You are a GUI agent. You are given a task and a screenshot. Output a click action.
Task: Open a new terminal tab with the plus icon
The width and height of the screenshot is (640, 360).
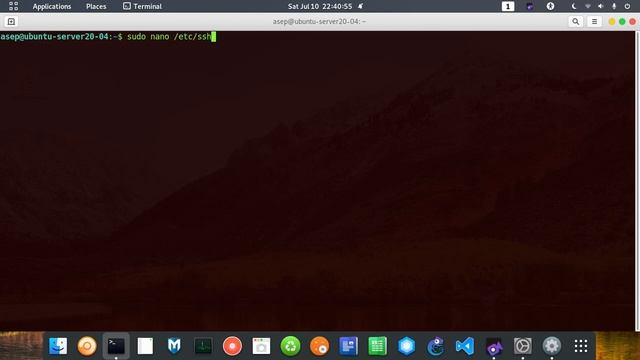[x=11, y=22]
